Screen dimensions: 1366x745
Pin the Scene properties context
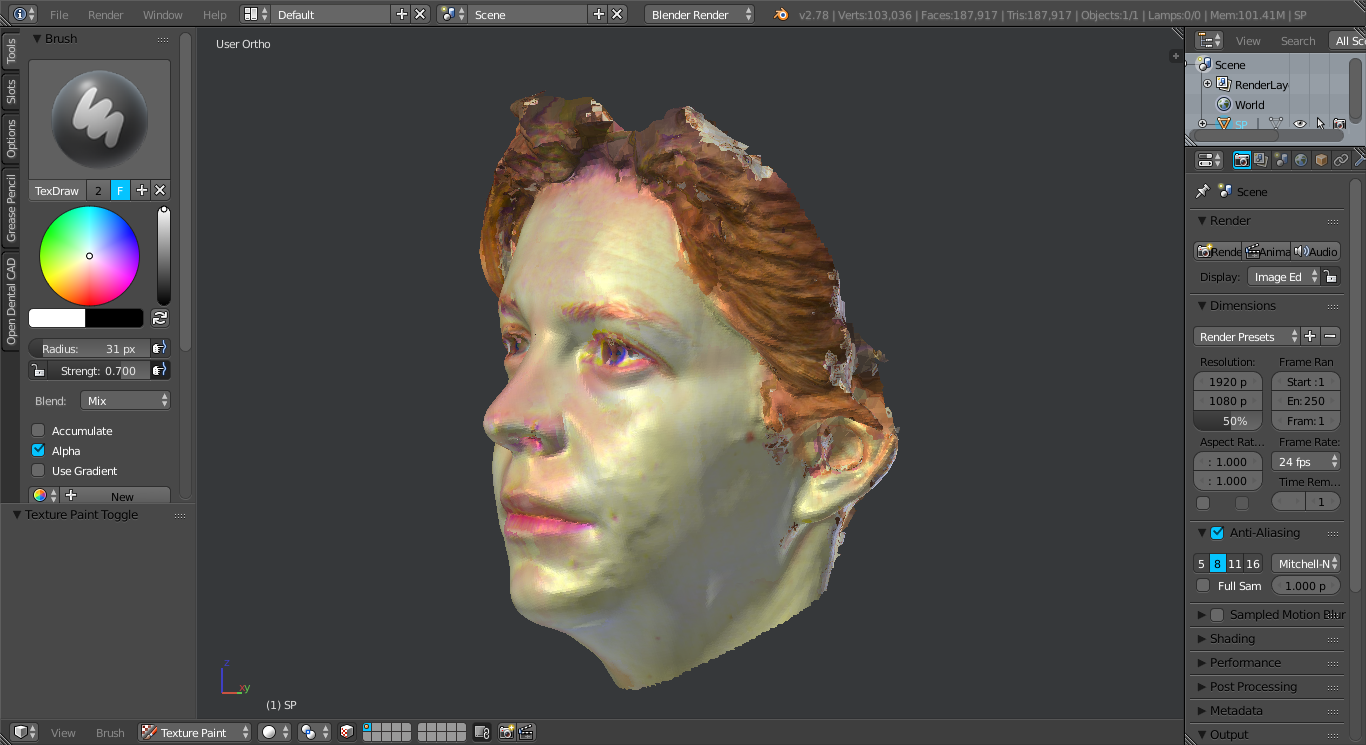pos(1203,191)
